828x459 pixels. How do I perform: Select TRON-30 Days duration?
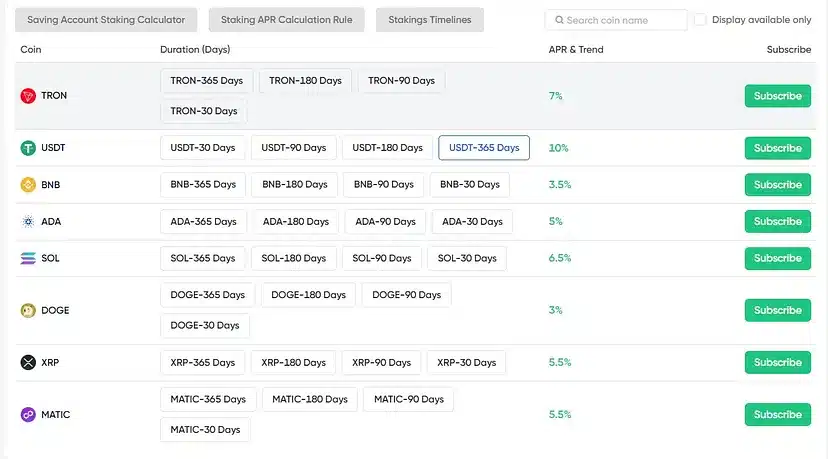[204, 111]
